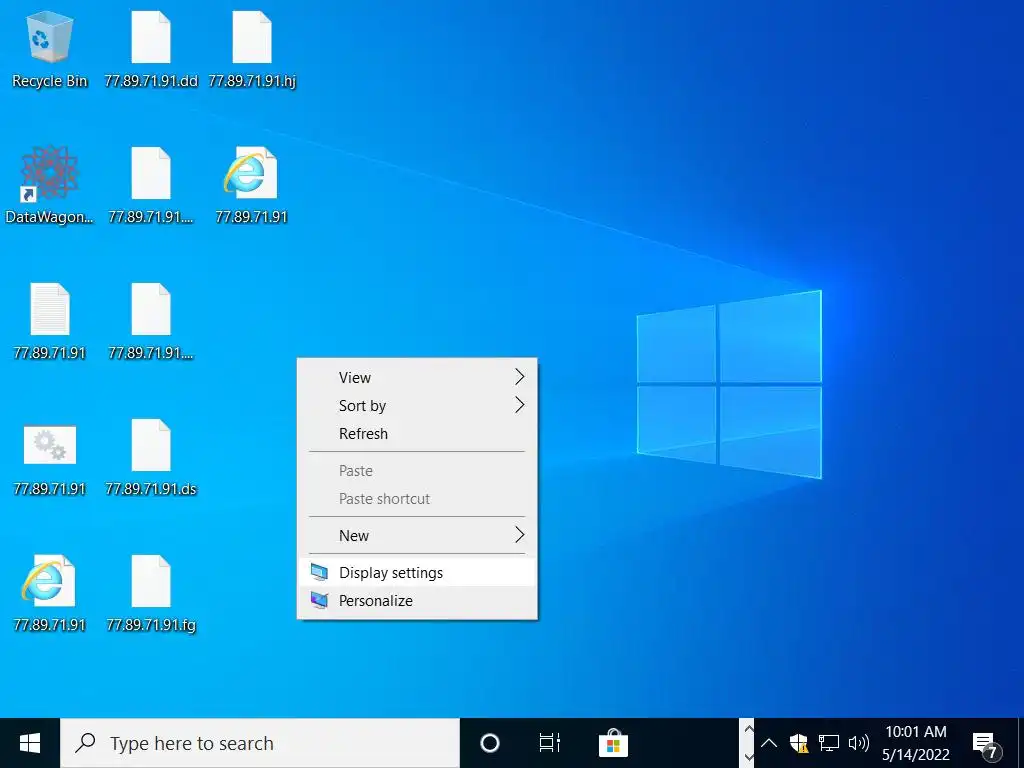The height and width of the screenshot is (768, 1024).
Task: Expand the New submenu
Action: [417, 536]
